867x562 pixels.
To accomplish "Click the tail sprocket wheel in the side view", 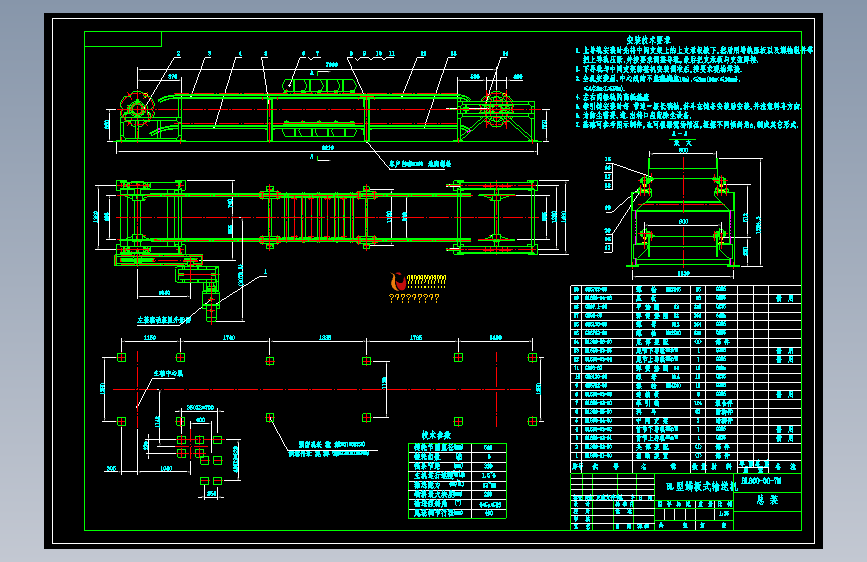I will [x=497, y=109].
